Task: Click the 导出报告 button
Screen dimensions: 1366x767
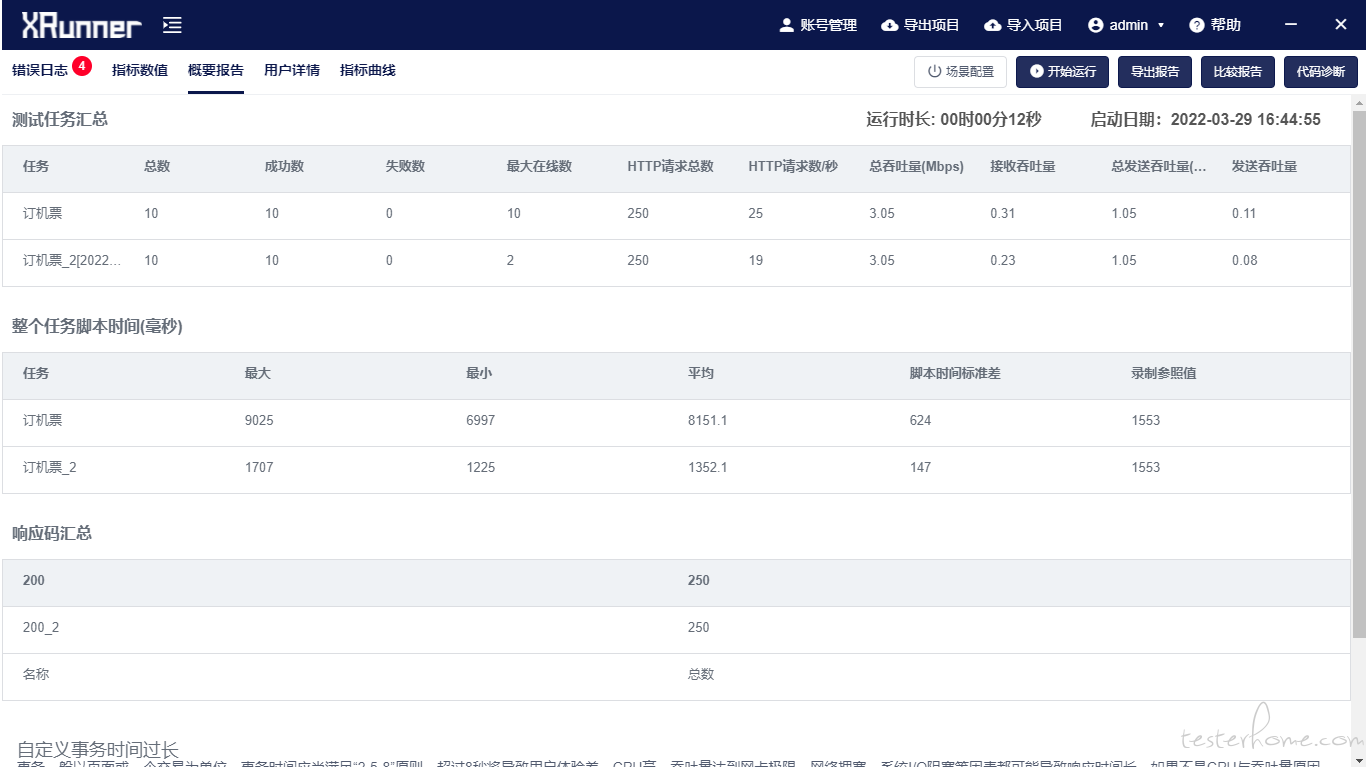Action: 1155,72
